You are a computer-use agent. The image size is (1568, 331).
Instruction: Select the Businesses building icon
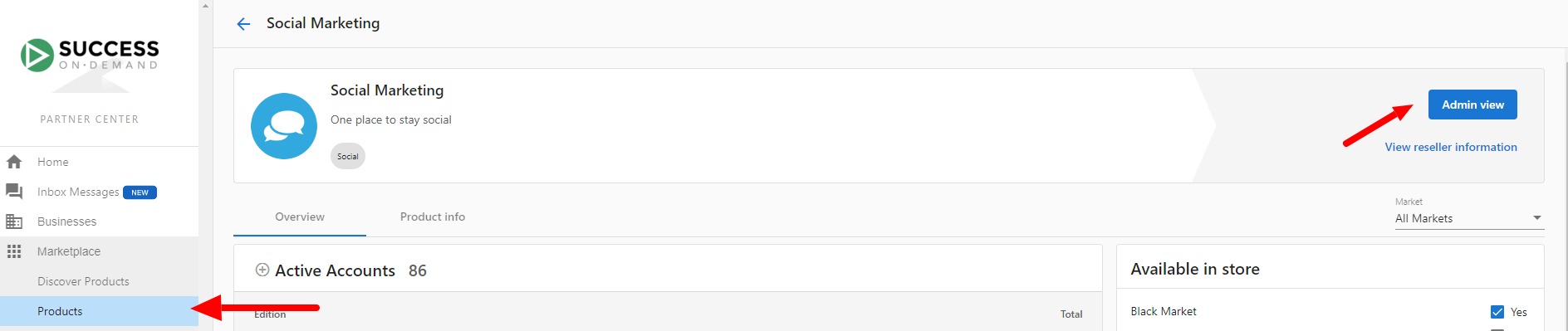[14, 221]
